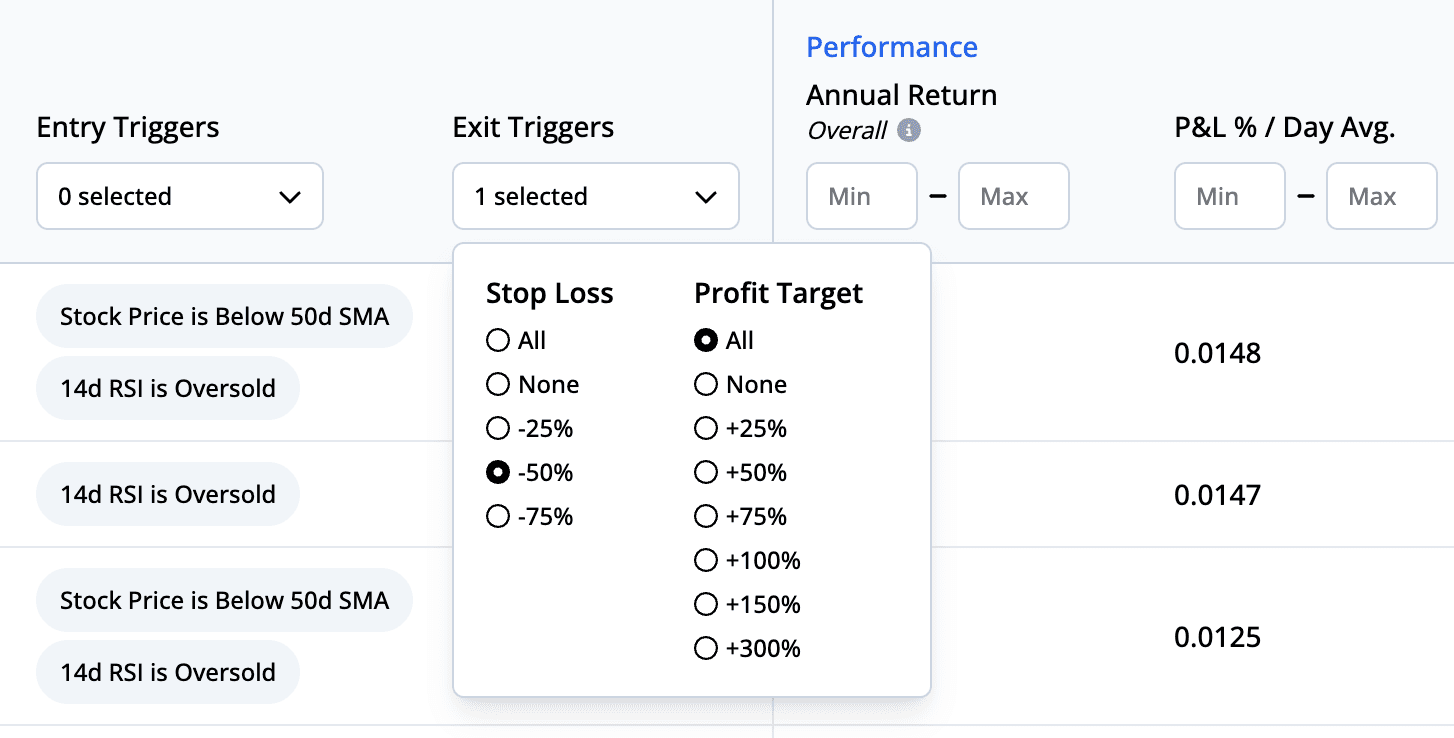The width and height of the screenshot is (1454, 738).
Task: Select Stop Loss All option
Action: point(498,341)
